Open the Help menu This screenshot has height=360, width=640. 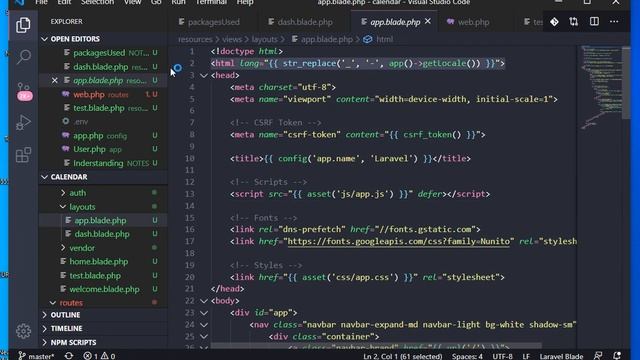coord(245,2)
